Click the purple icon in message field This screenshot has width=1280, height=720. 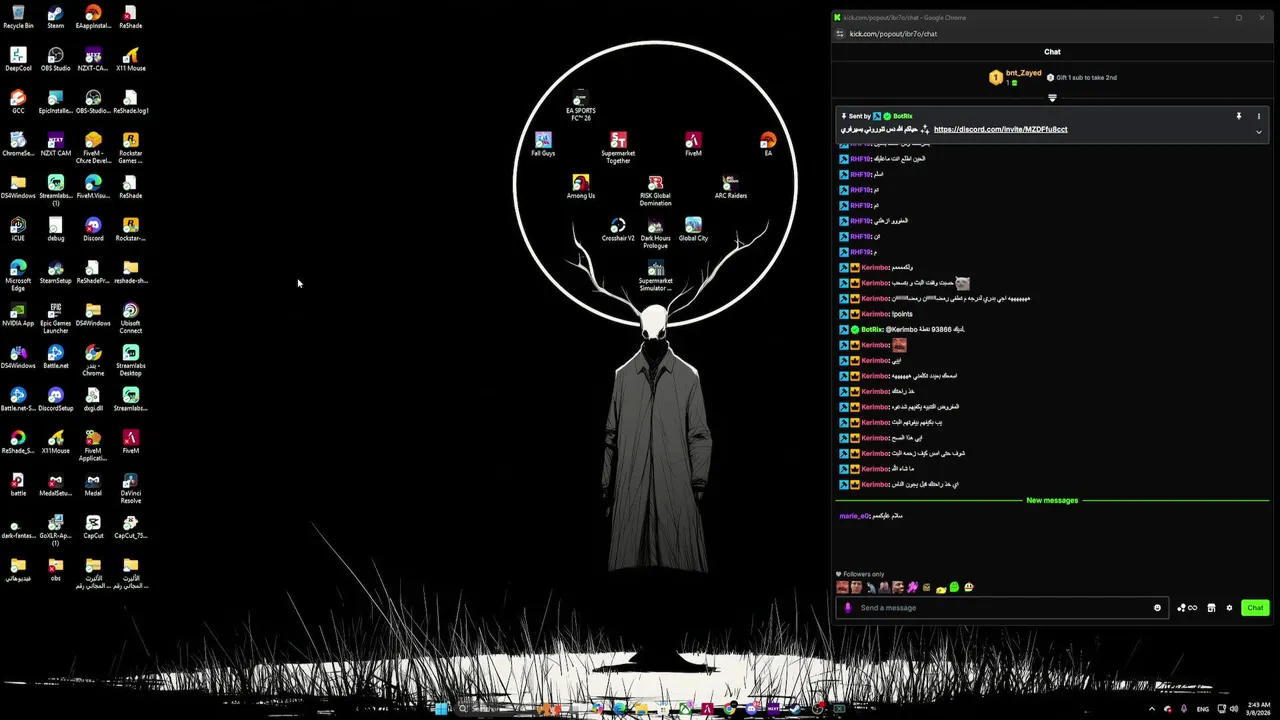(848, 608)
